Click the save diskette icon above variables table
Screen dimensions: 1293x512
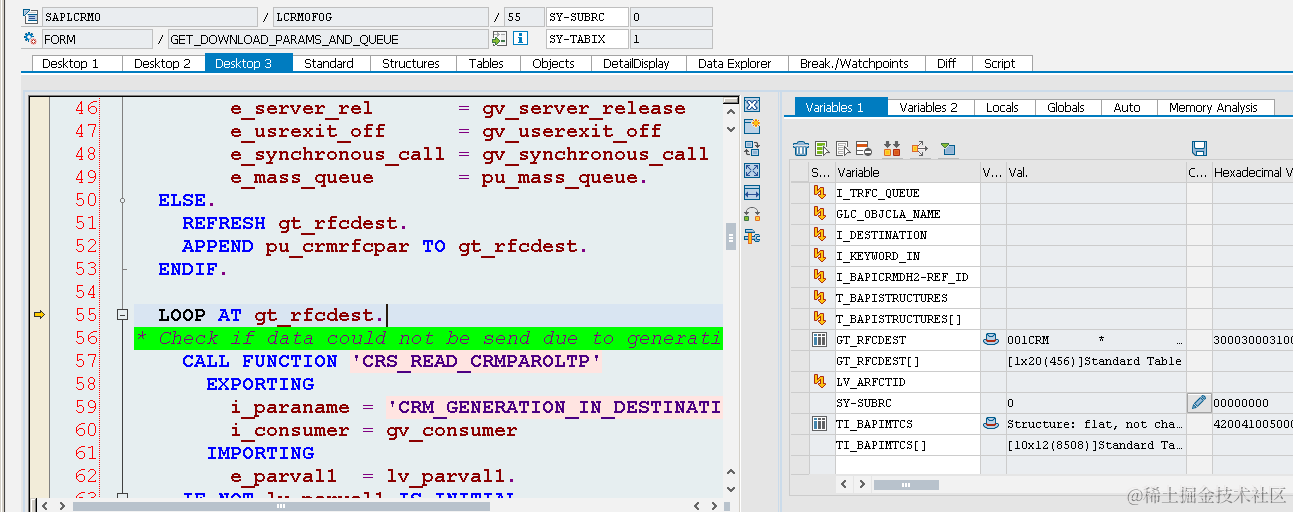[1200, 149]
